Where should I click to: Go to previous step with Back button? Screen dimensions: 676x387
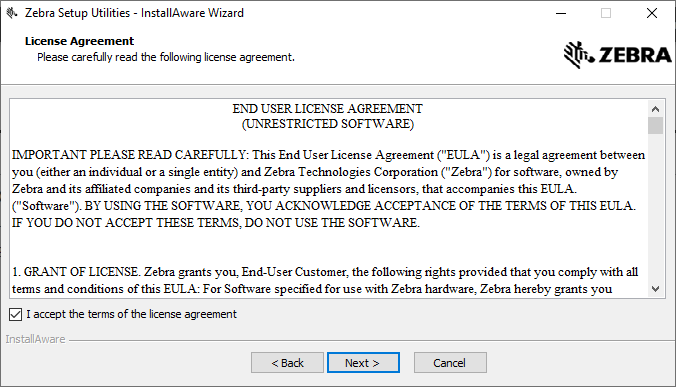pyautogui.click(x=287, y=363)
